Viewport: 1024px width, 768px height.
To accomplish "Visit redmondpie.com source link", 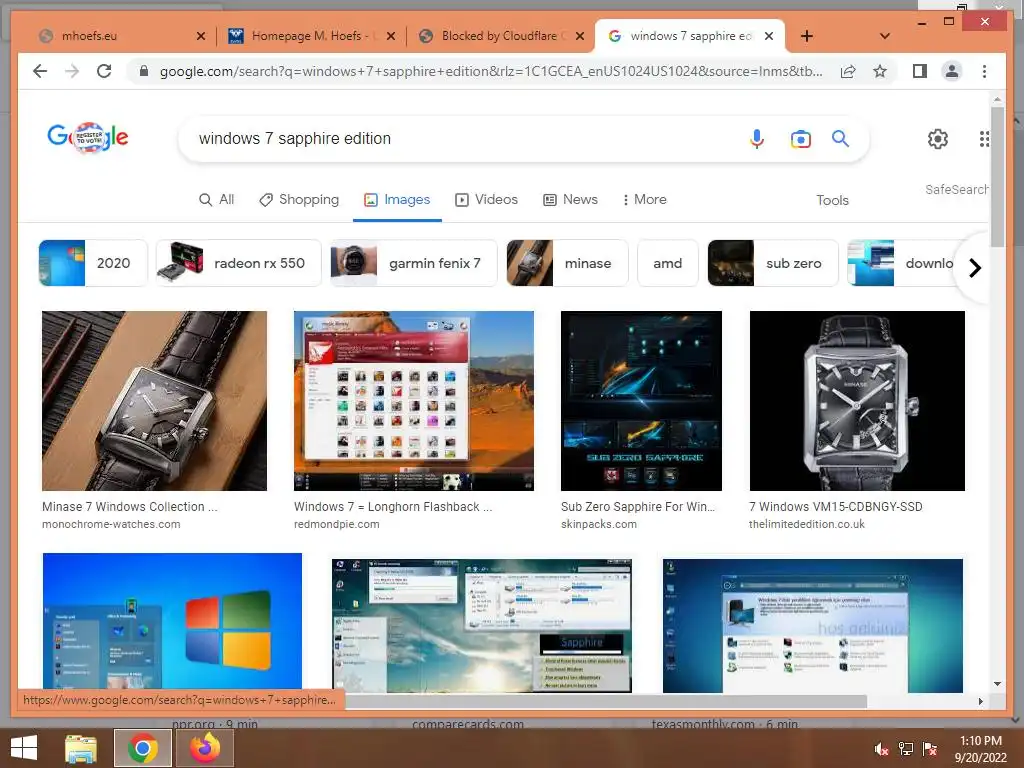I will point(336,524).
